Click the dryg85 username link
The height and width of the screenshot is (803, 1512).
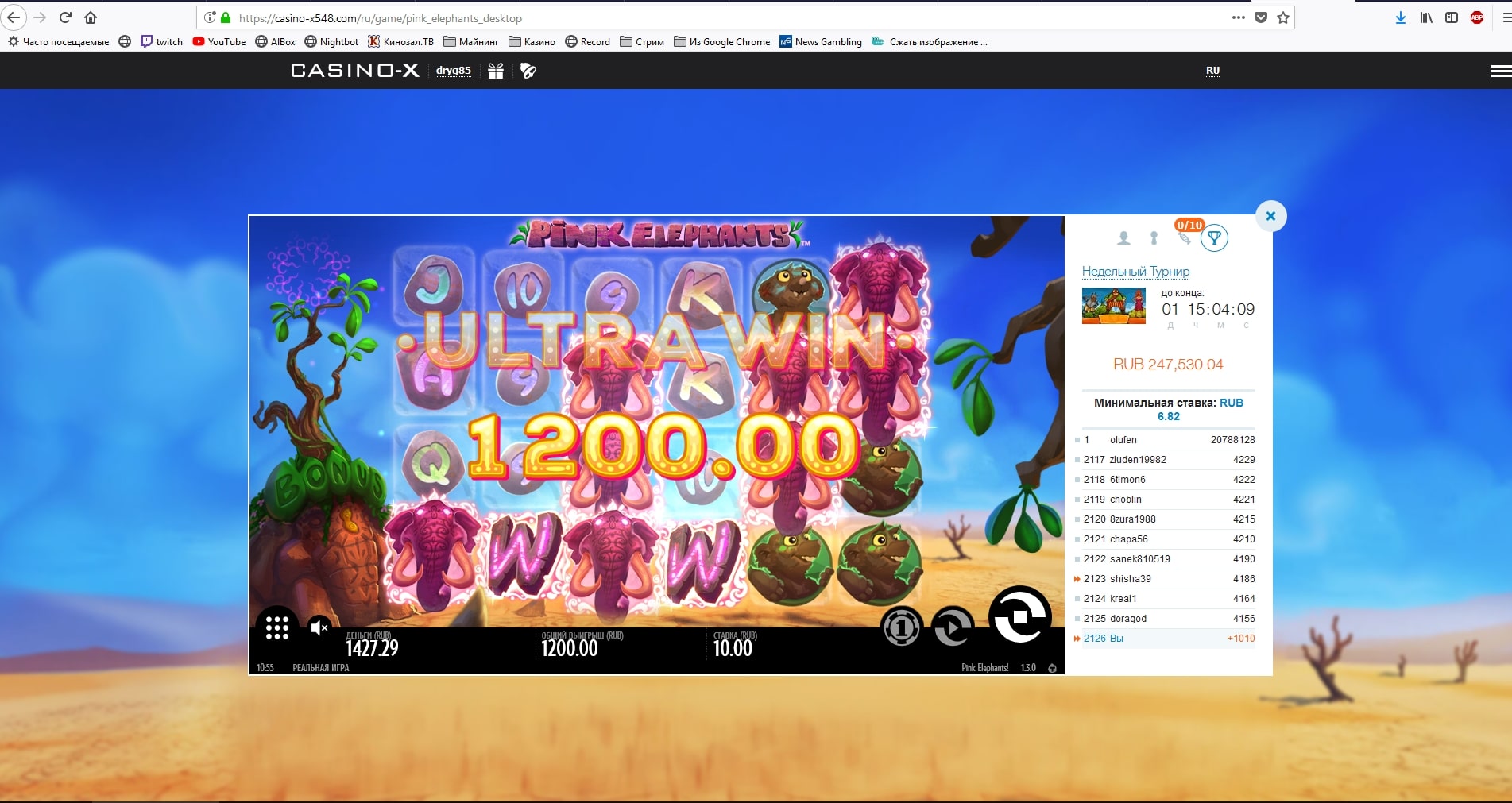[453, 71]
